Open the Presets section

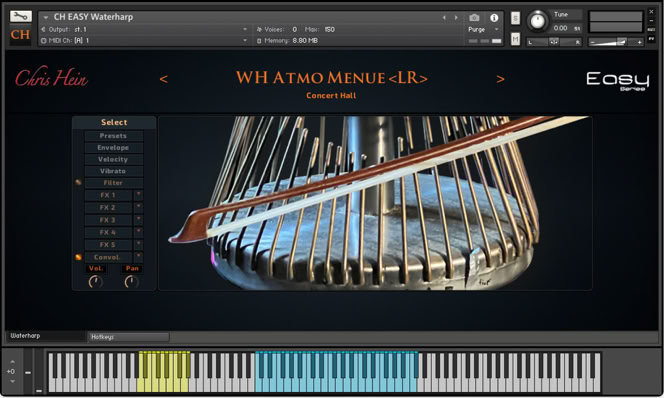[x=113, y=136]
